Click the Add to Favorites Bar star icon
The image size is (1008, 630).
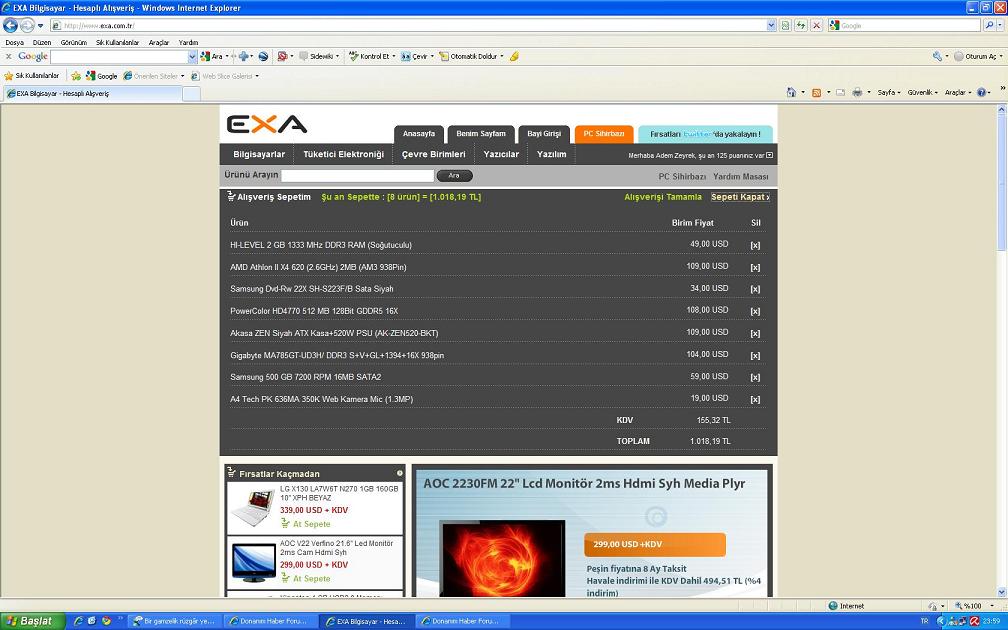[x=76, y=76]
